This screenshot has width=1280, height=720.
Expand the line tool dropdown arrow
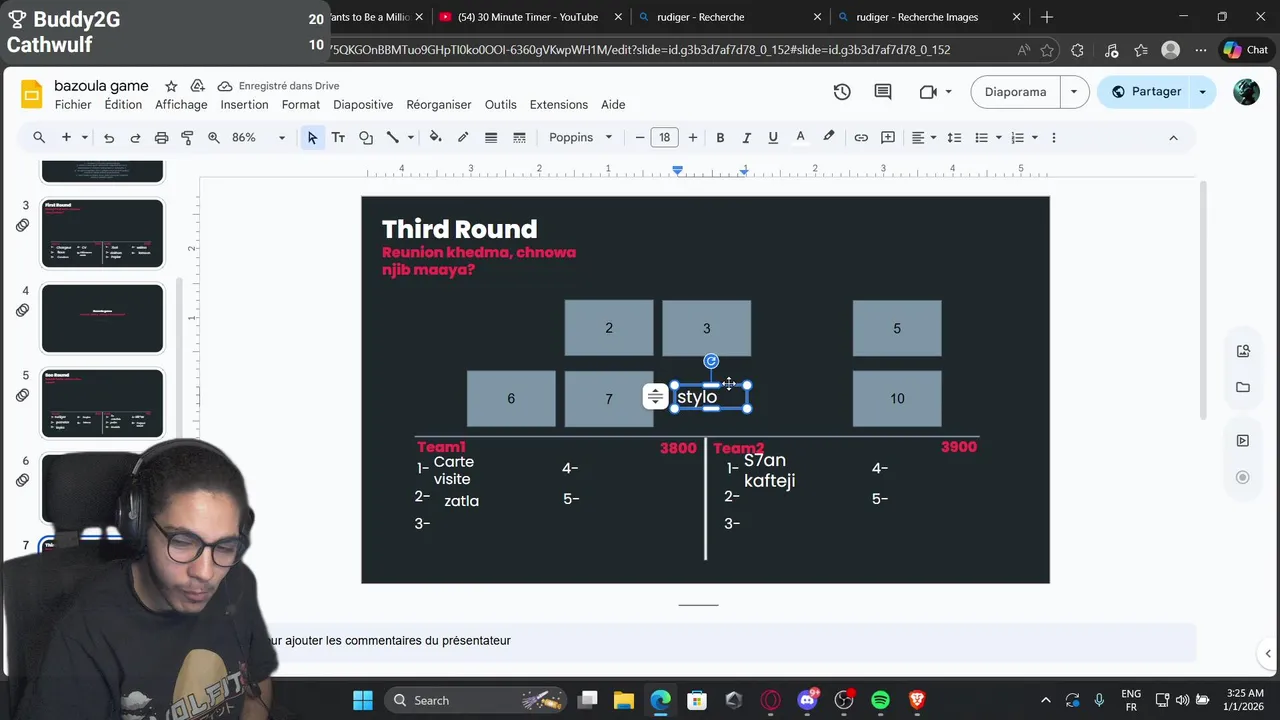(x=410, y=137)
